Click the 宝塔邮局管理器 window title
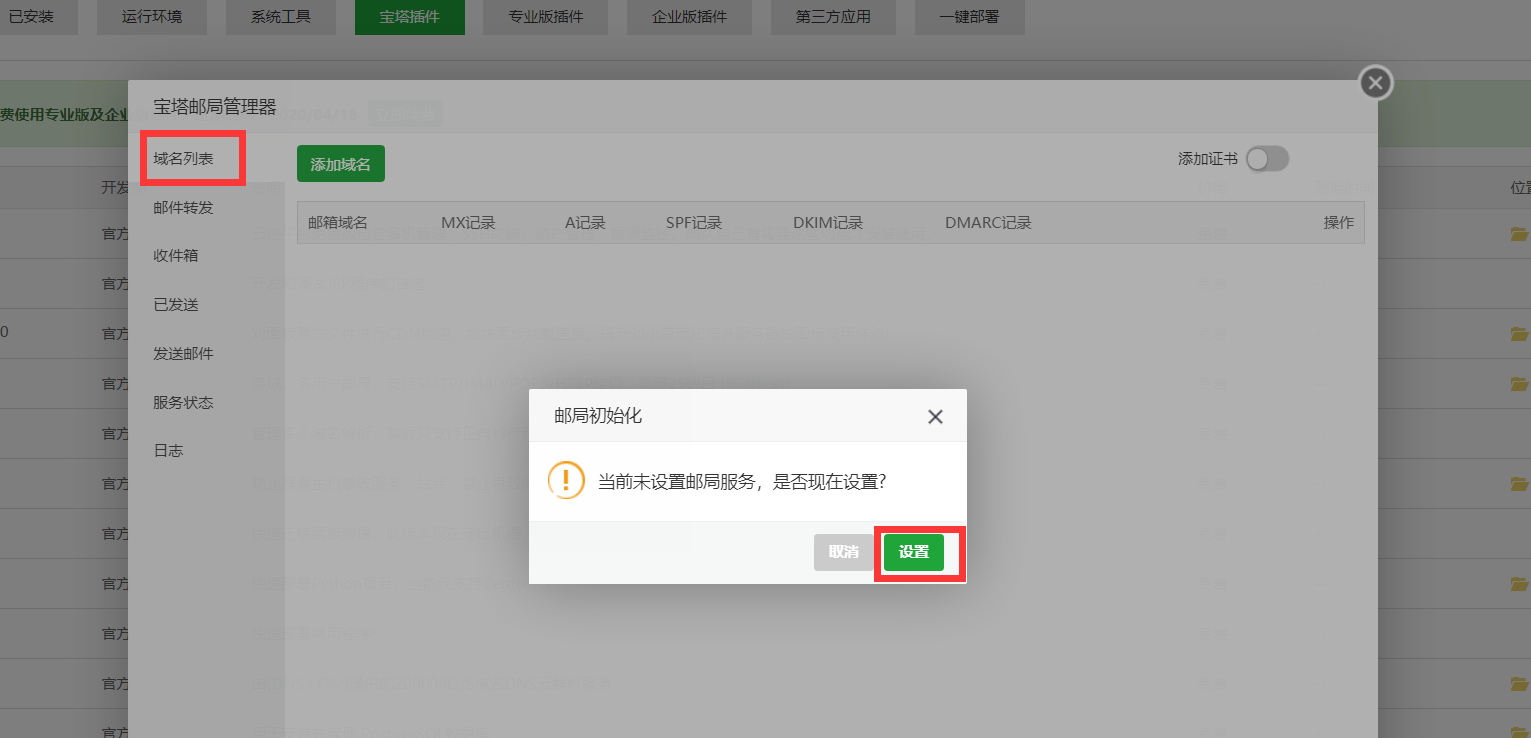 [215, 107]
